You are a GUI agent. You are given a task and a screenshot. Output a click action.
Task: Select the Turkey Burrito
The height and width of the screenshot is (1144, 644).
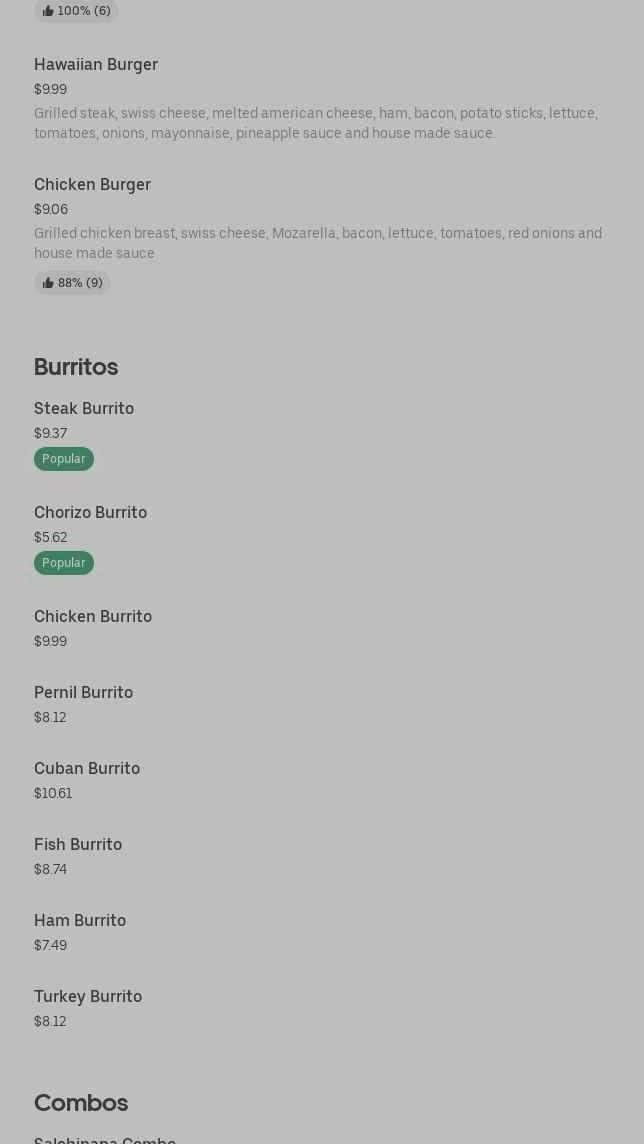88,997
